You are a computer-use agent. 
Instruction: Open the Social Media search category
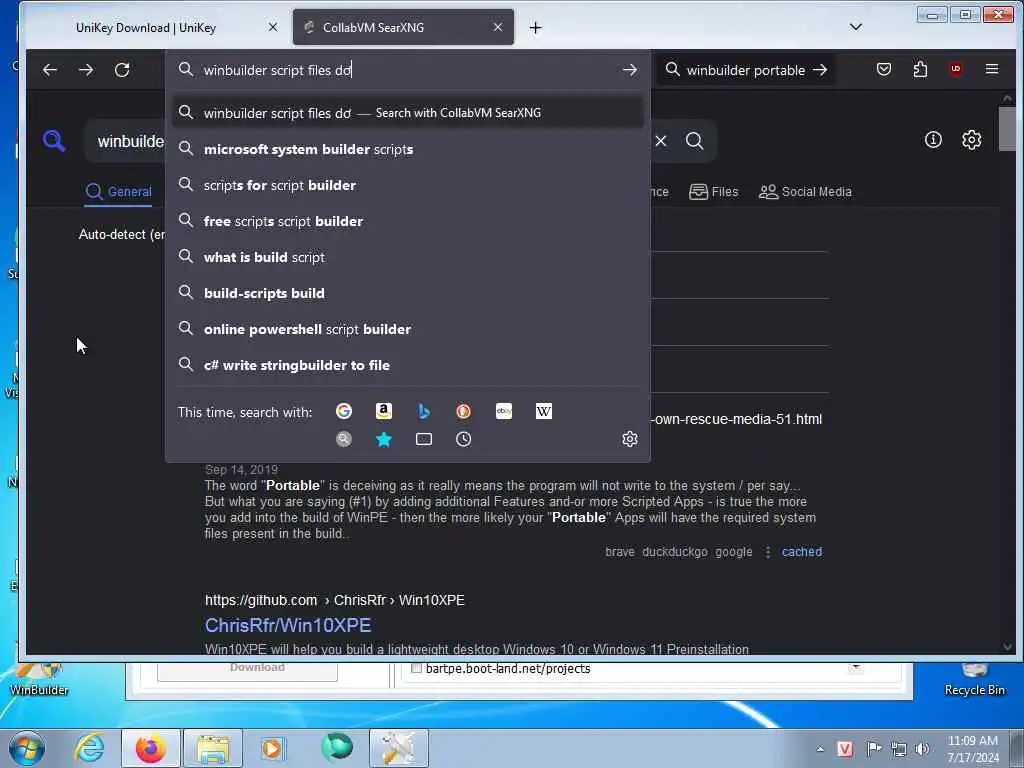pos(805,191)
